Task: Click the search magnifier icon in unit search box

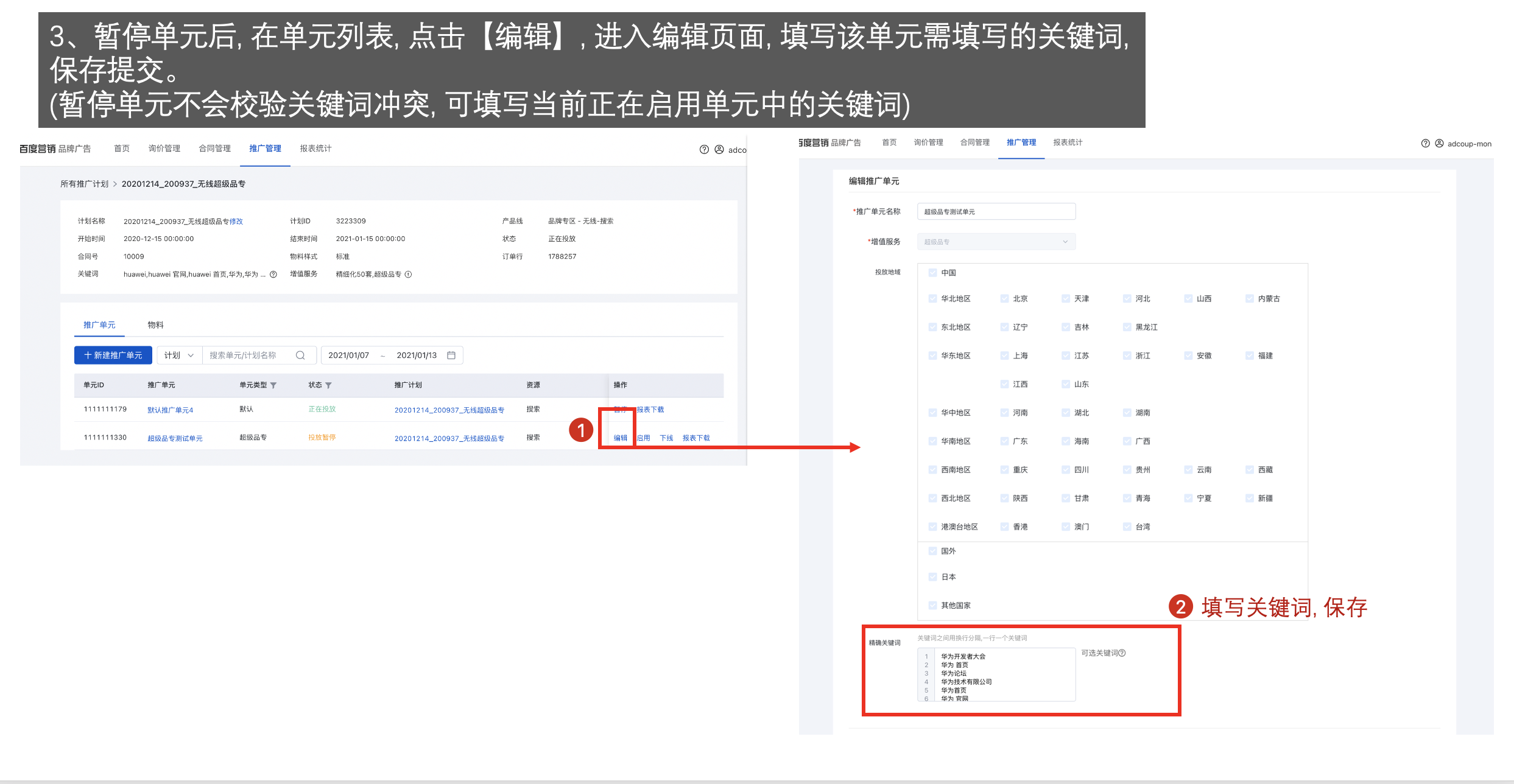Action: coord(300,355)
